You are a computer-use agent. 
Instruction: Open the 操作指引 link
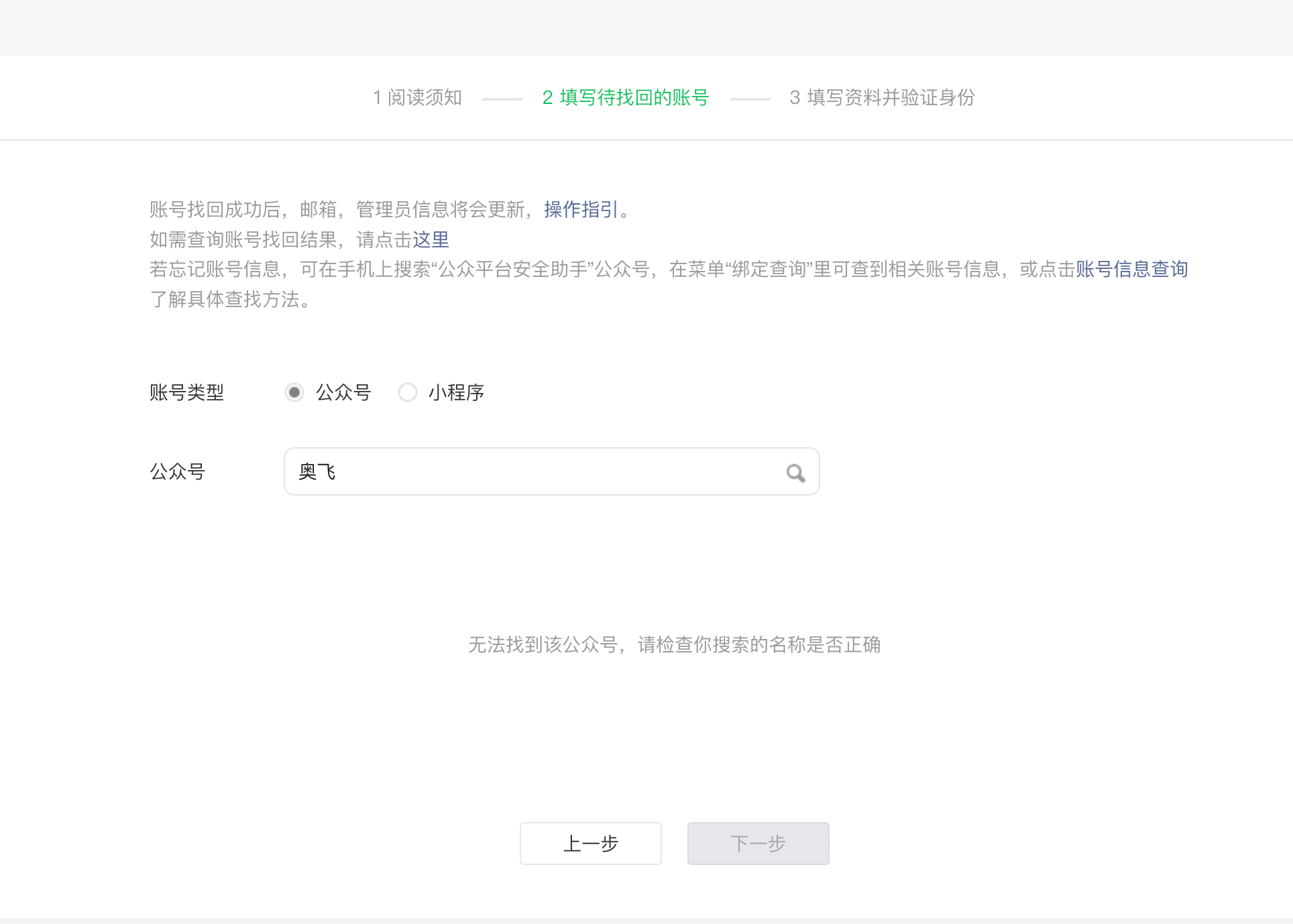pyautogui.click(x=581, y=210)
